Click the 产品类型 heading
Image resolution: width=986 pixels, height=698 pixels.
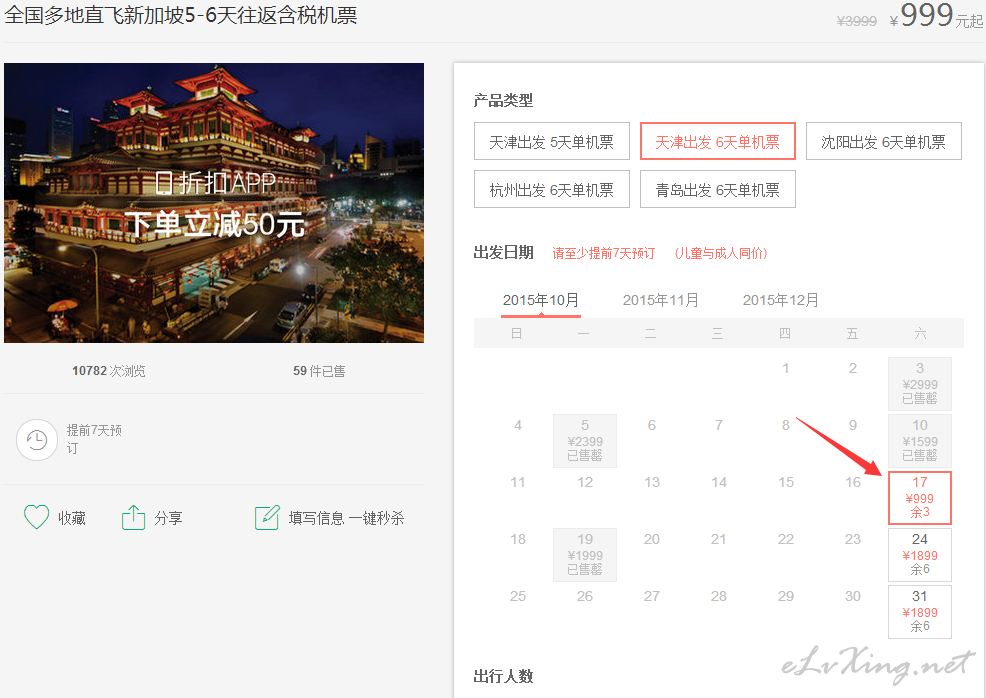(x=503, y=100)
